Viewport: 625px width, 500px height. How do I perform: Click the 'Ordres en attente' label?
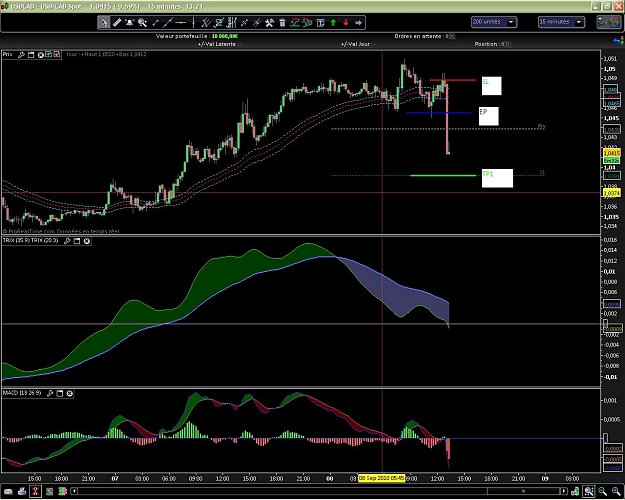click(418, 36)
